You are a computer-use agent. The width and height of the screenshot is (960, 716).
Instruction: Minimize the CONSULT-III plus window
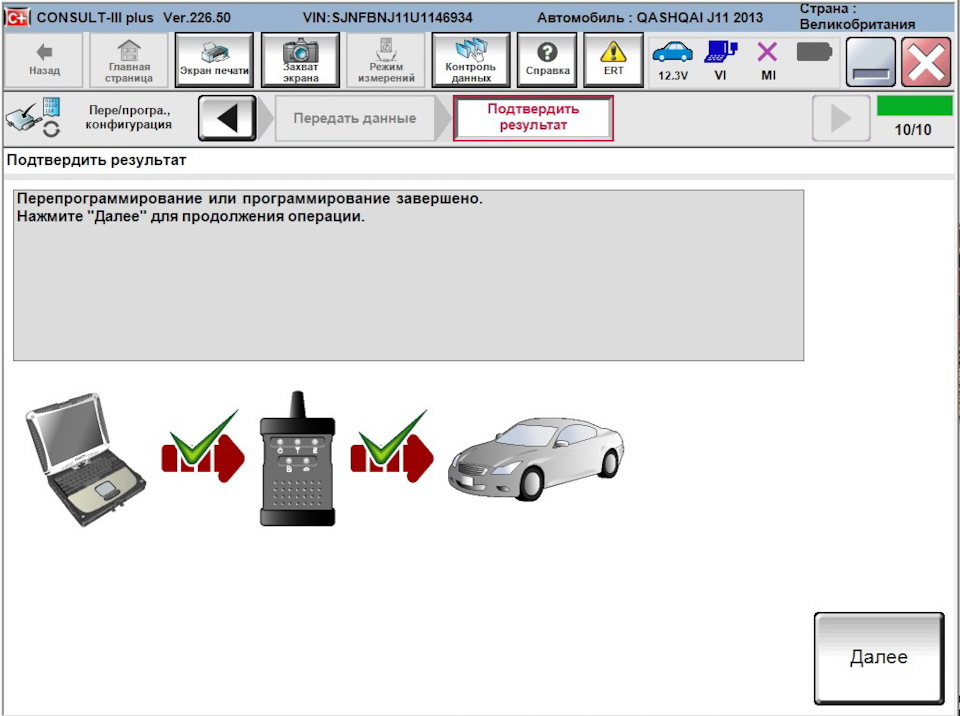click(x=870, y=62)
